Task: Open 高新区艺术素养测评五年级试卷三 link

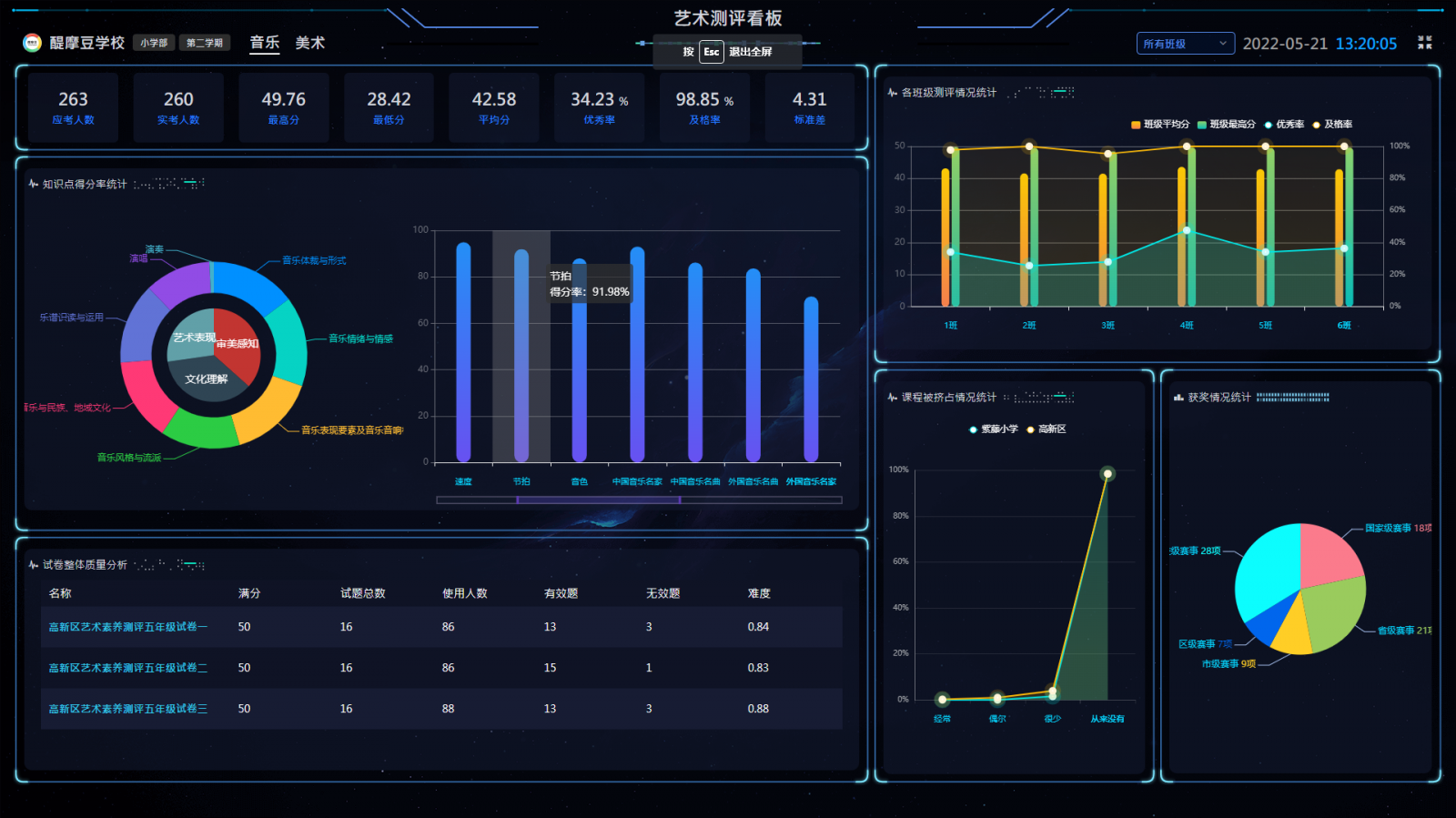Action: click(x=127, y=709)
